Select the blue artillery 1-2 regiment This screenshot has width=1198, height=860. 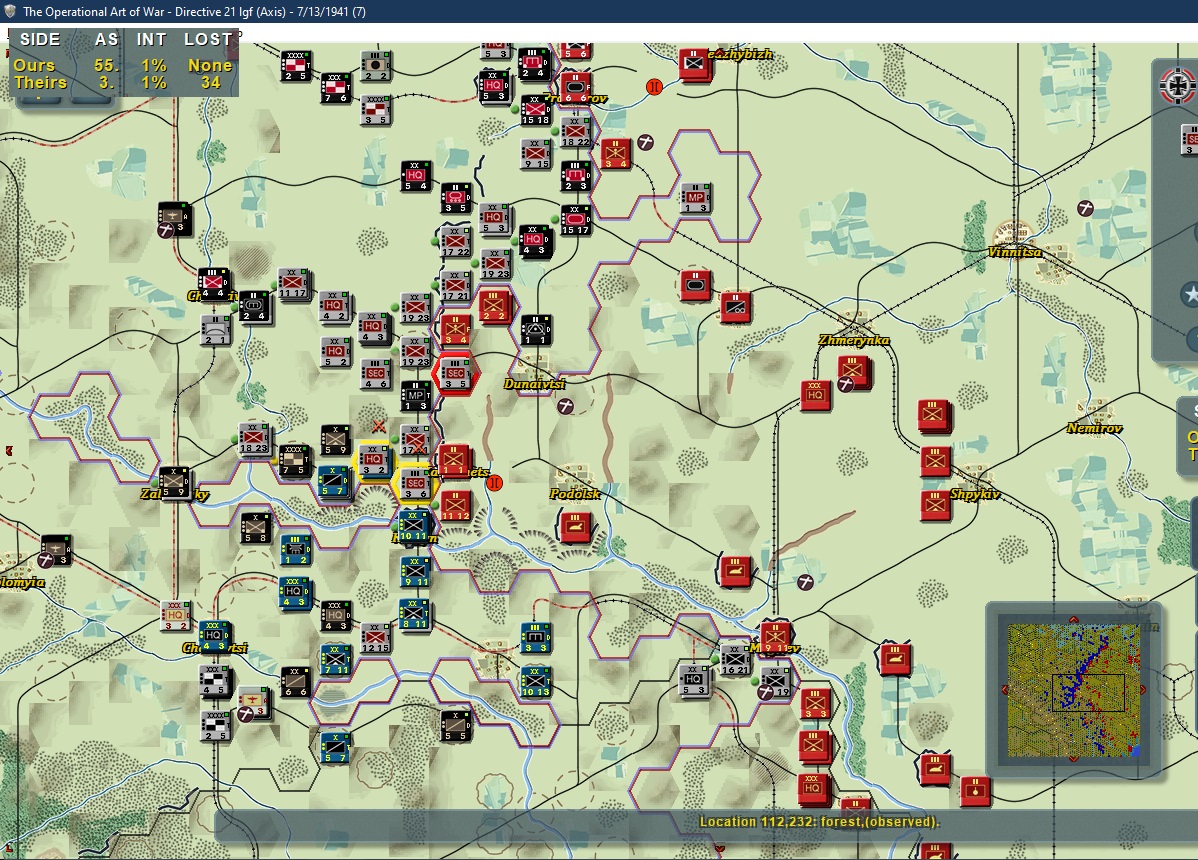[295, 550]
